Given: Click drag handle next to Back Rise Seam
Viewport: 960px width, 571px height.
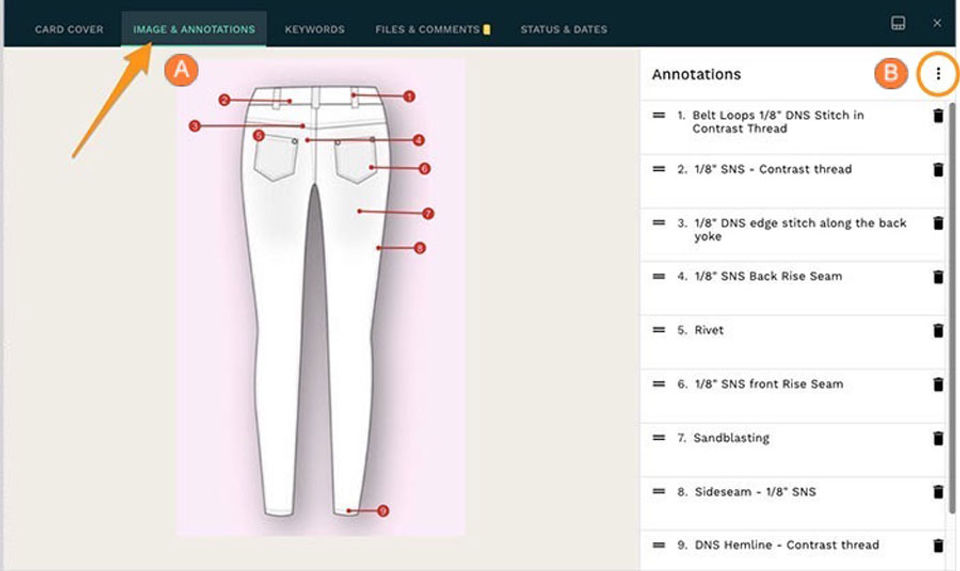Looking at the screenshot, I should [659, 276].
